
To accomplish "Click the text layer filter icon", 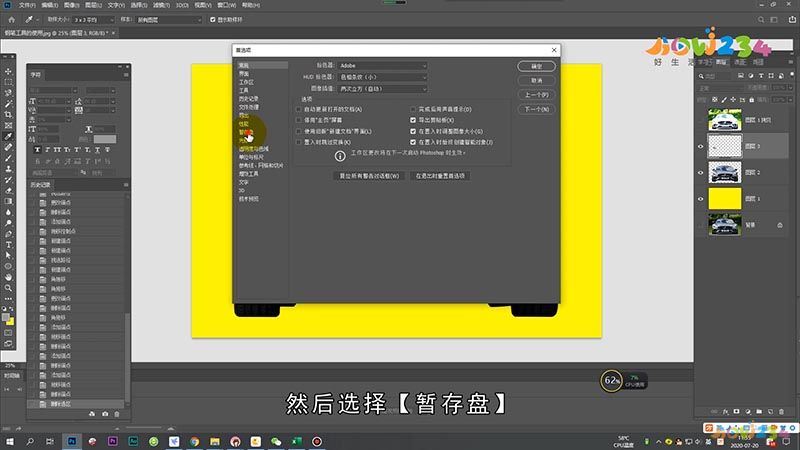I will click(761, 76).
